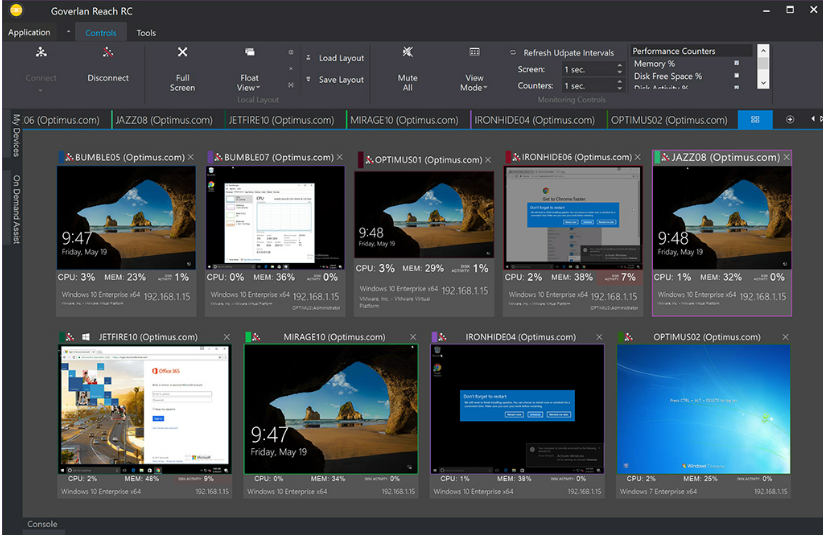Viewport: 823px width, 535px height.
Task: Select the blue grid view icon in tab bar
Action: [755, 120]
